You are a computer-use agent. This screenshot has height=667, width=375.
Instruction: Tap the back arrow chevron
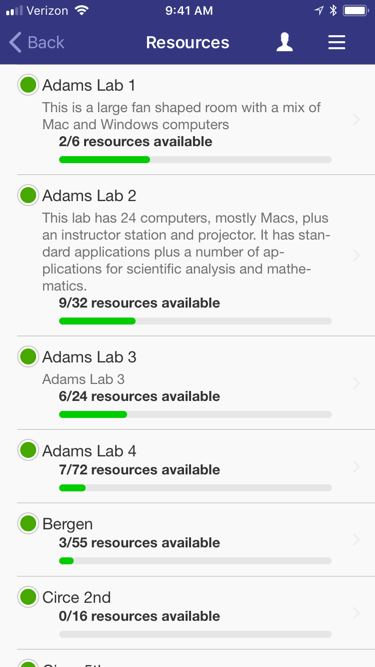pos(15,43)
